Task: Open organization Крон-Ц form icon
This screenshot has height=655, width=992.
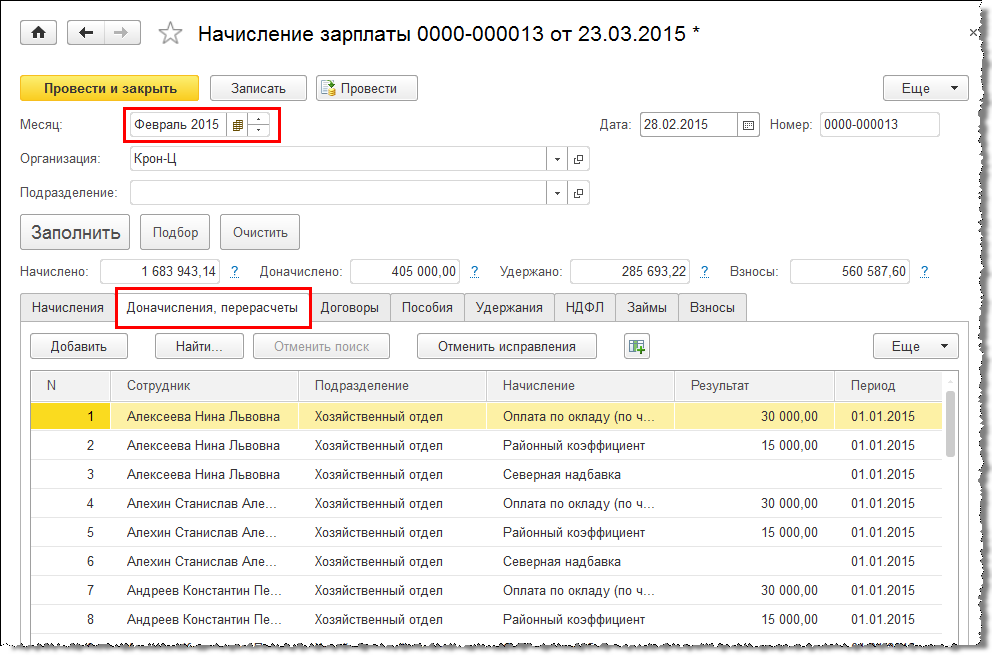Action: [579, 159]
